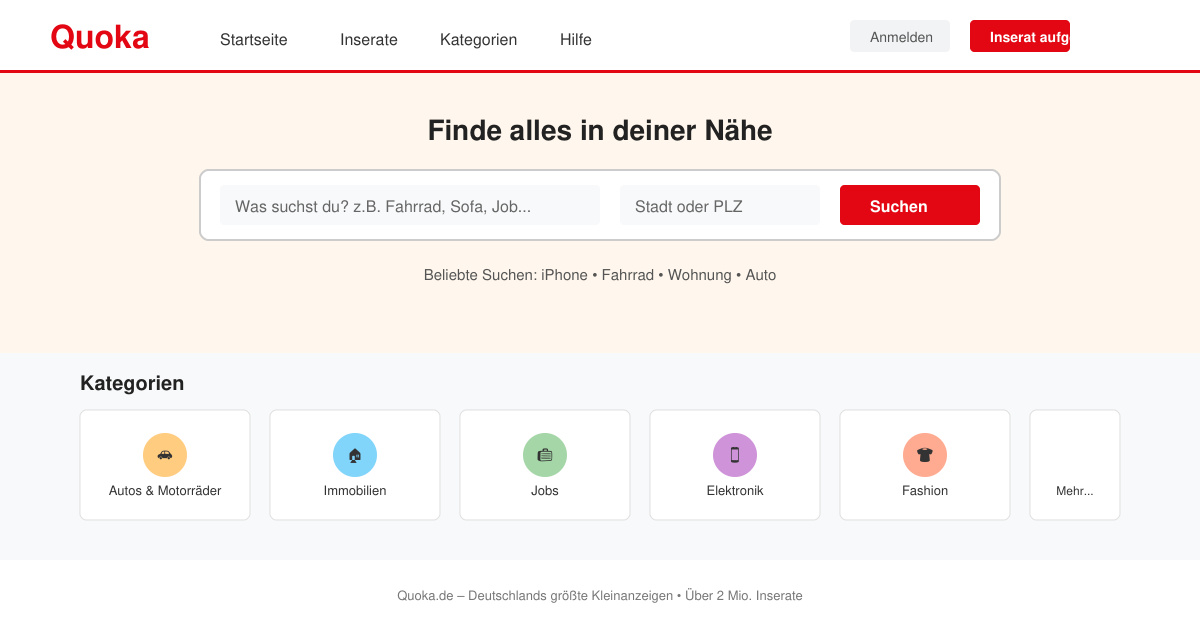Click the Jobs category label
This screenshot has height=630, width=1200.
click(x=545, y=491)
